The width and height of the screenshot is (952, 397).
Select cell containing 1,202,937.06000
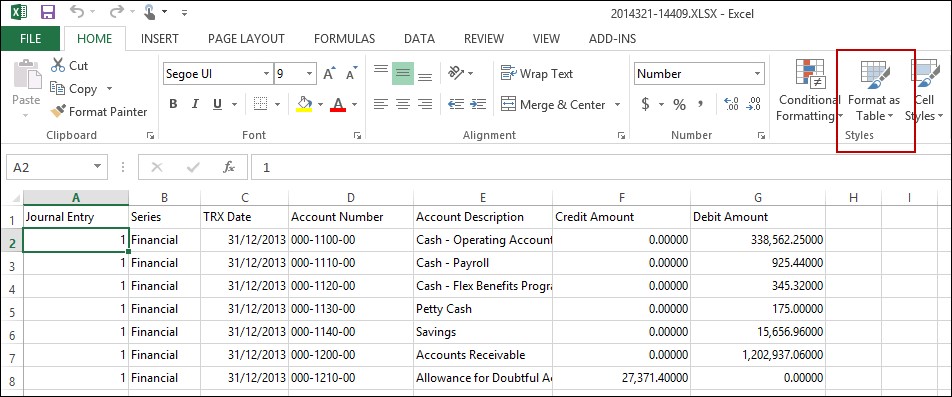757,355
